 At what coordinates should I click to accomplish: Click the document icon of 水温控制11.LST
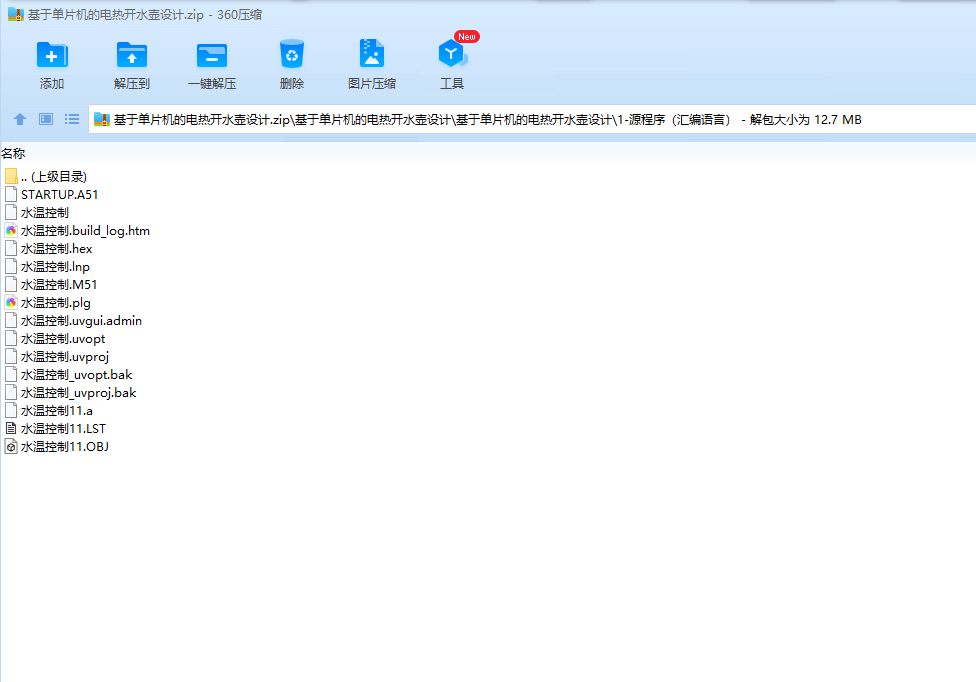11,428
